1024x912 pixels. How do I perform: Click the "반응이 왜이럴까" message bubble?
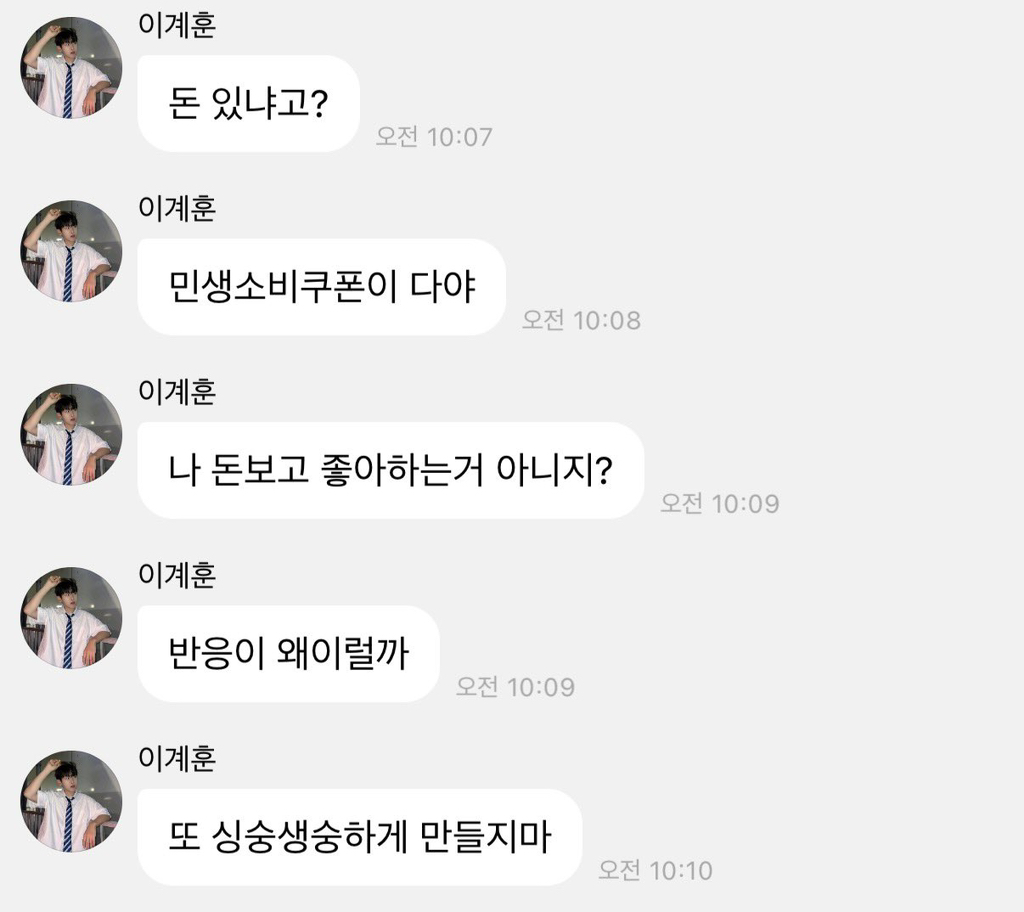(288, 654)
